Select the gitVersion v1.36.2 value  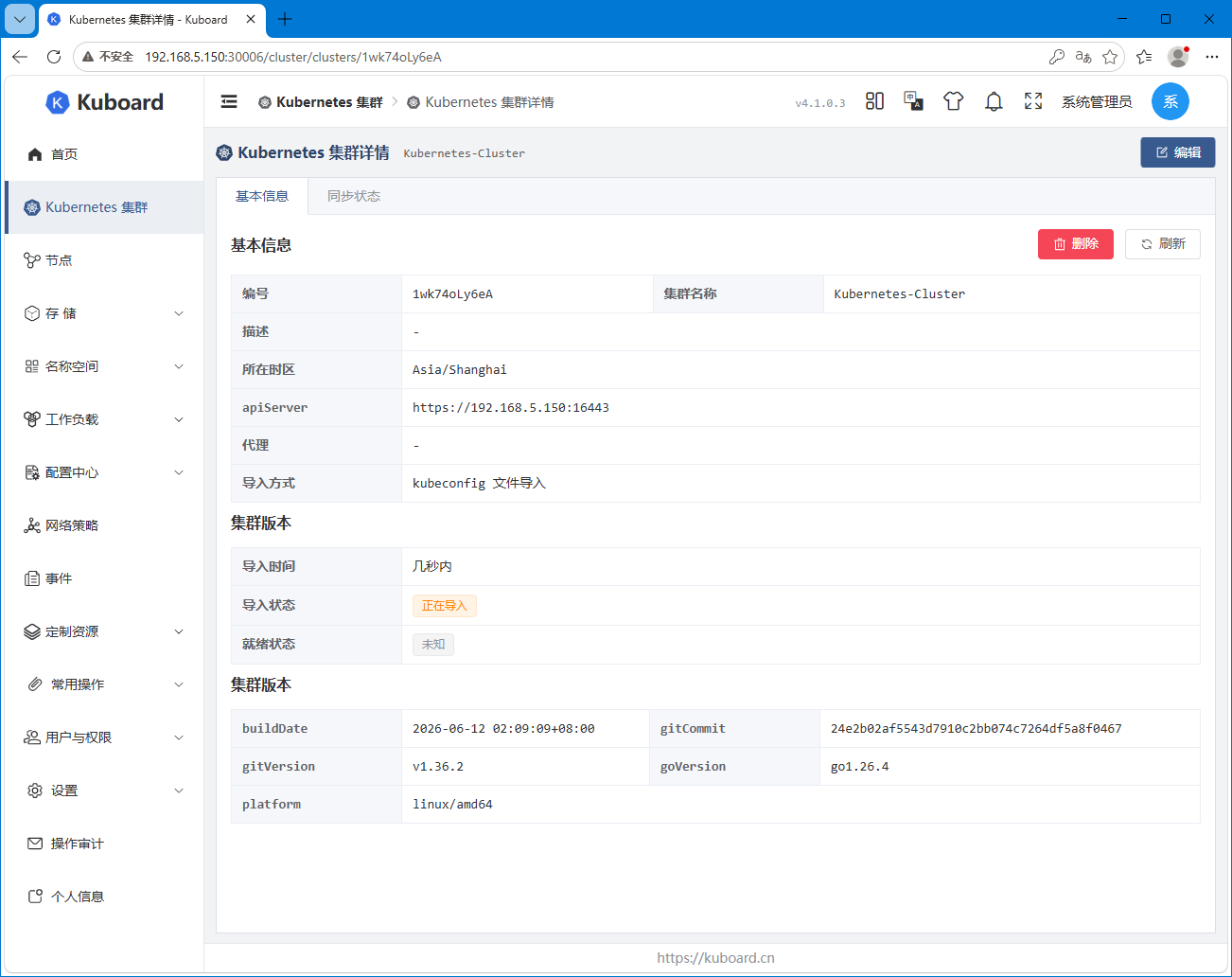[438, 767]
